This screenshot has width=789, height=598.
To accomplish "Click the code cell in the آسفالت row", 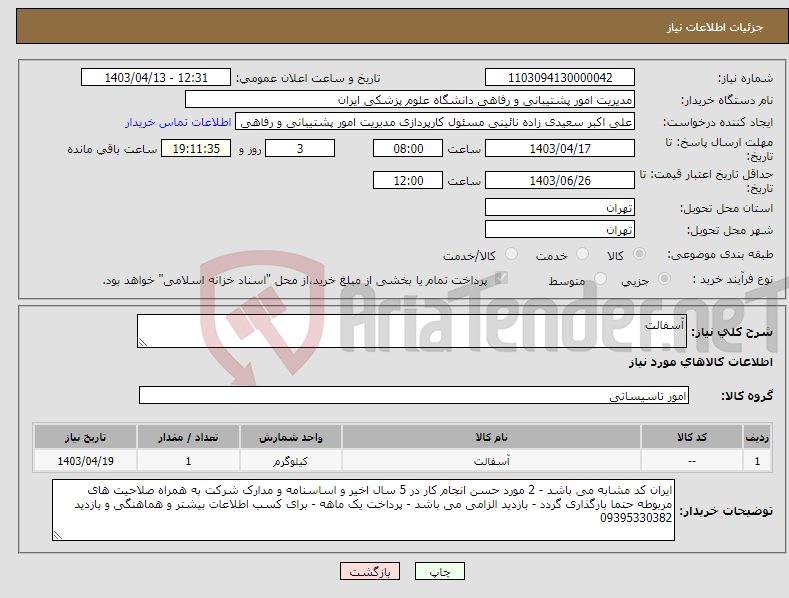I will coord(691,461).
